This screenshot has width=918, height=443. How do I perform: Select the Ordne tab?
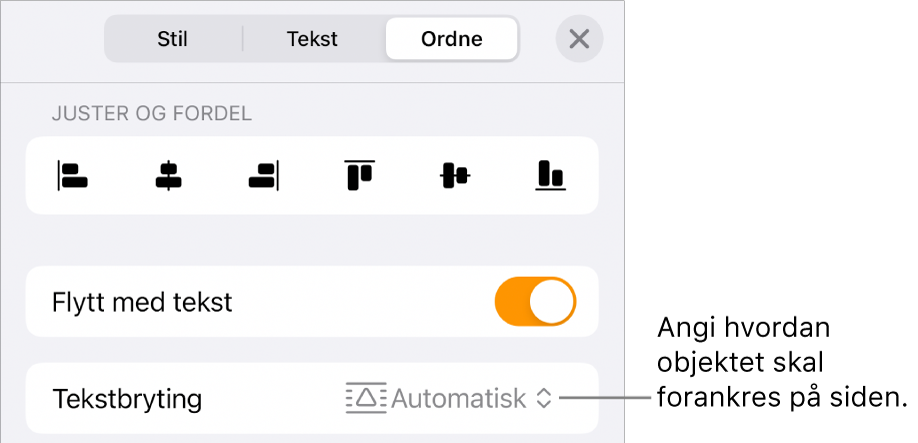451,39
